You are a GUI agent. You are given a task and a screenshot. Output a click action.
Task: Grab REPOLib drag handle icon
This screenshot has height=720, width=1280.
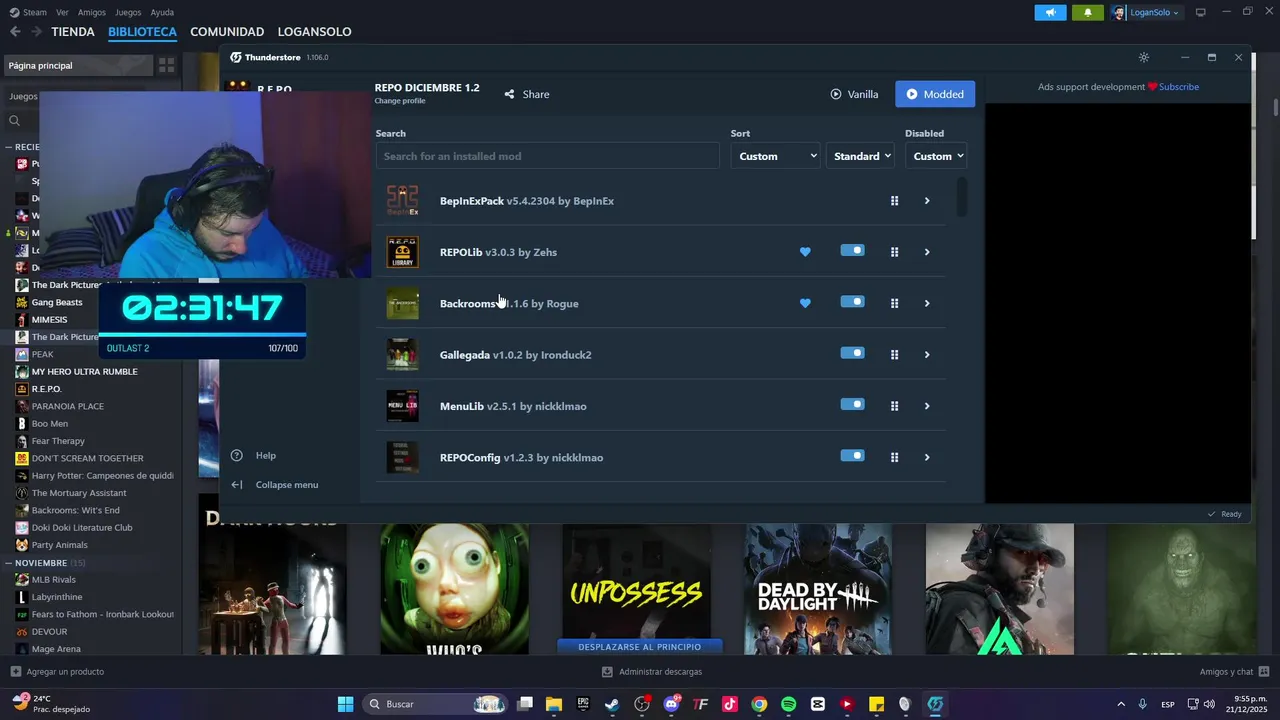(x=894, y=252)
